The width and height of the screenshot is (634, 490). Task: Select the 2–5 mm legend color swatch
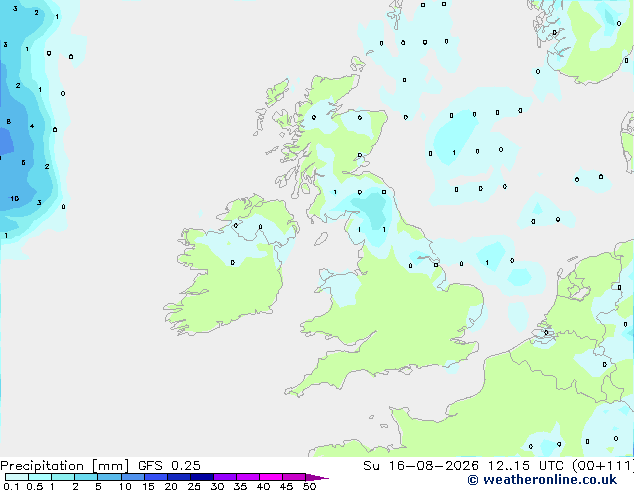(x=86, y=477)
